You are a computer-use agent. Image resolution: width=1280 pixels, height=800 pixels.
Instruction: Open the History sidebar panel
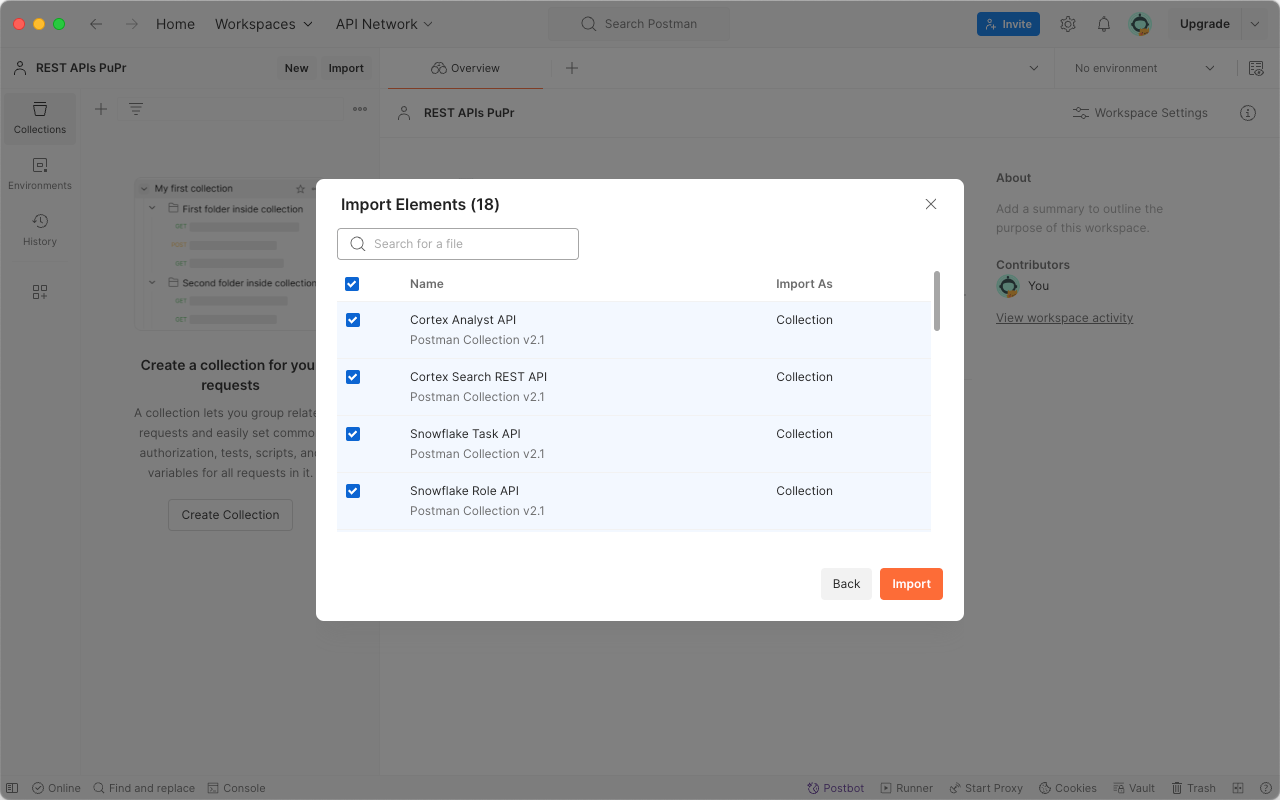point(40,229)
